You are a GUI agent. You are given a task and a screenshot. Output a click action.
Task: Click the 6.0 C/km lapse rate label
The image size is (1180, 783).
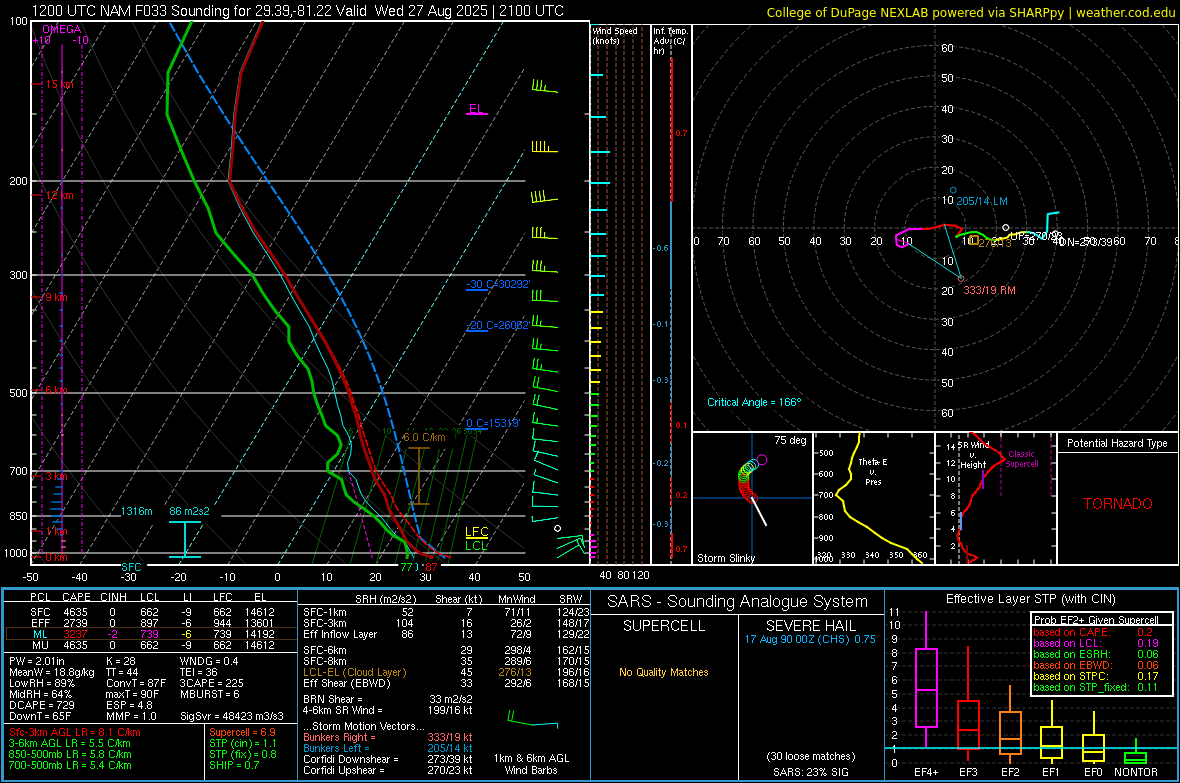tap(424, 437)
